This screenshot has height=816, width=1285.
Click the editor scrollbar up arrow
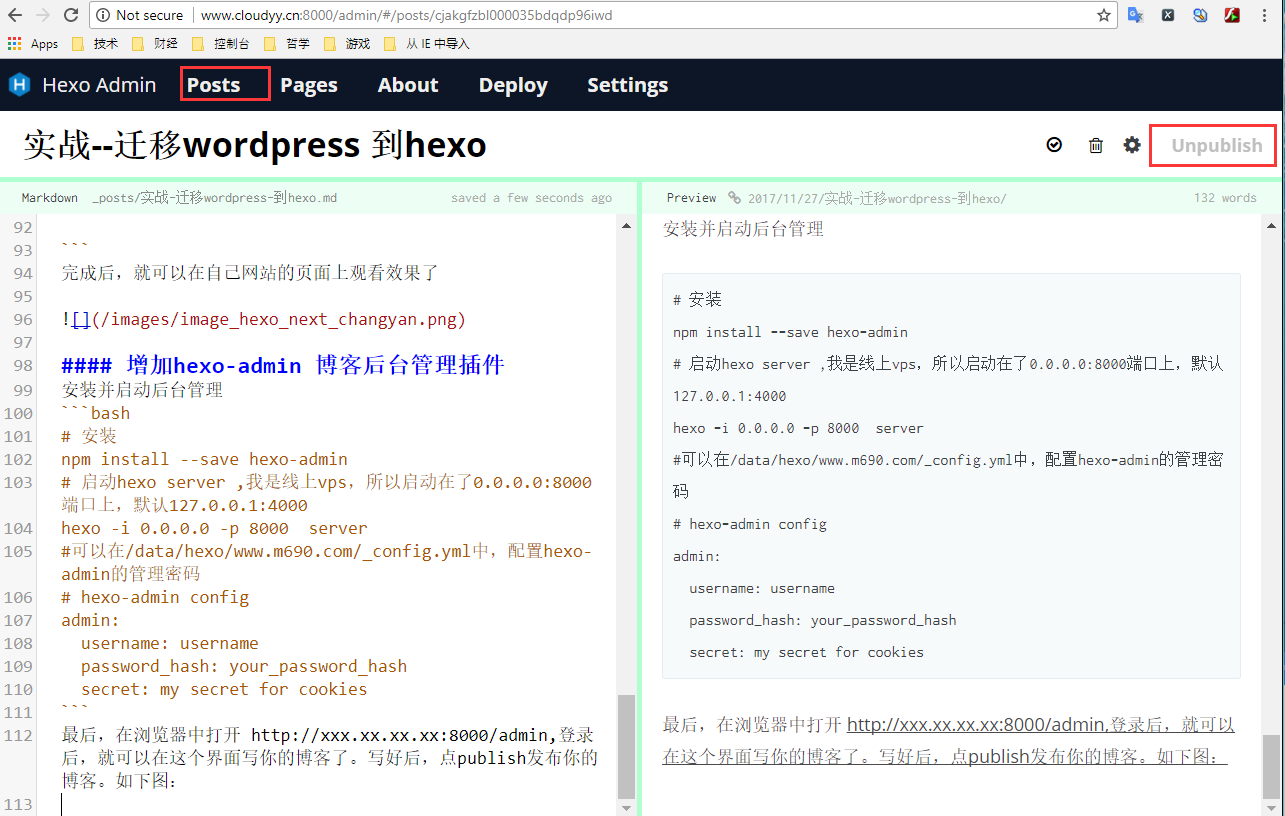point(626,225)
